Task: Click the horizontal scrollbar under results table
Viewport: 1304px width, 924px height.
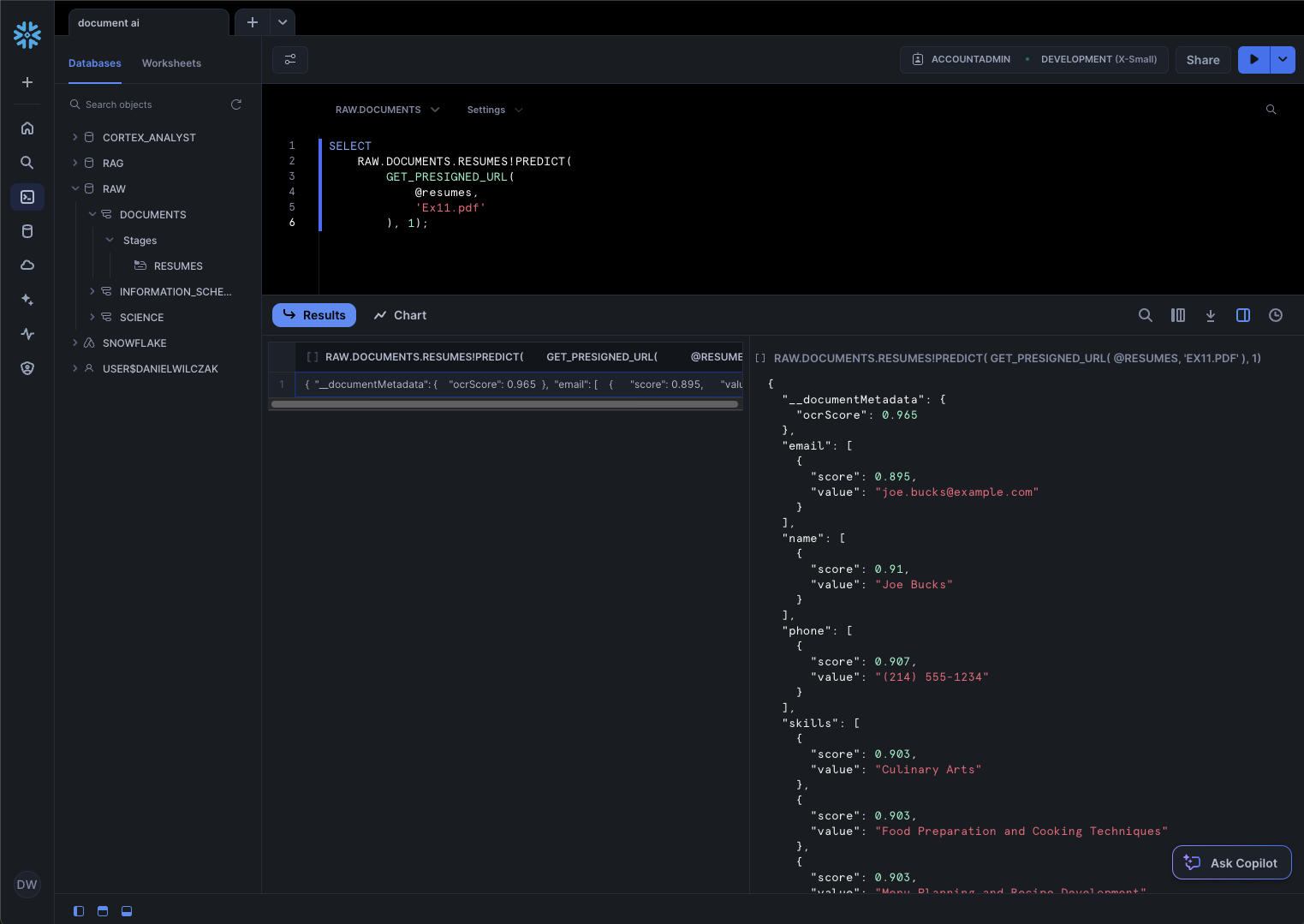Action: click(x=504, y=404)
